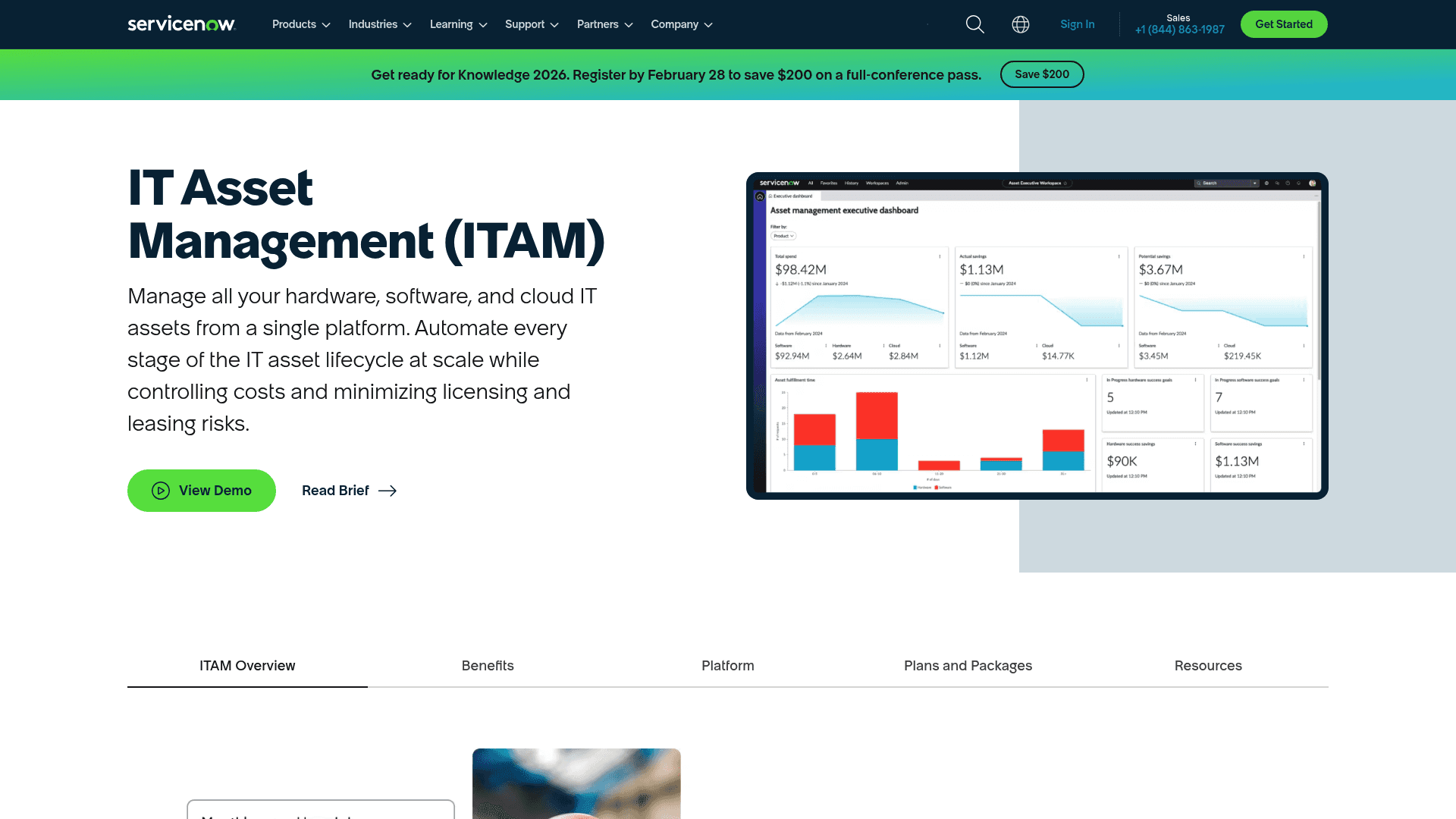Click Save $200 for Knowledge 2026
This screenshot has height=819, width=1456.
(1042, 74)
